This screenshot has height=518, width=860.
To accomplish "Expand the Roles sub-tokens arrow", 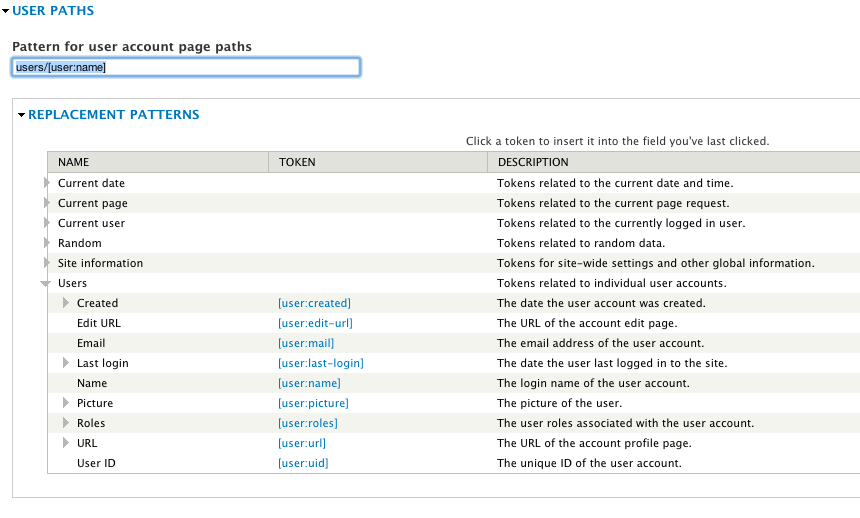I will 66,423.
